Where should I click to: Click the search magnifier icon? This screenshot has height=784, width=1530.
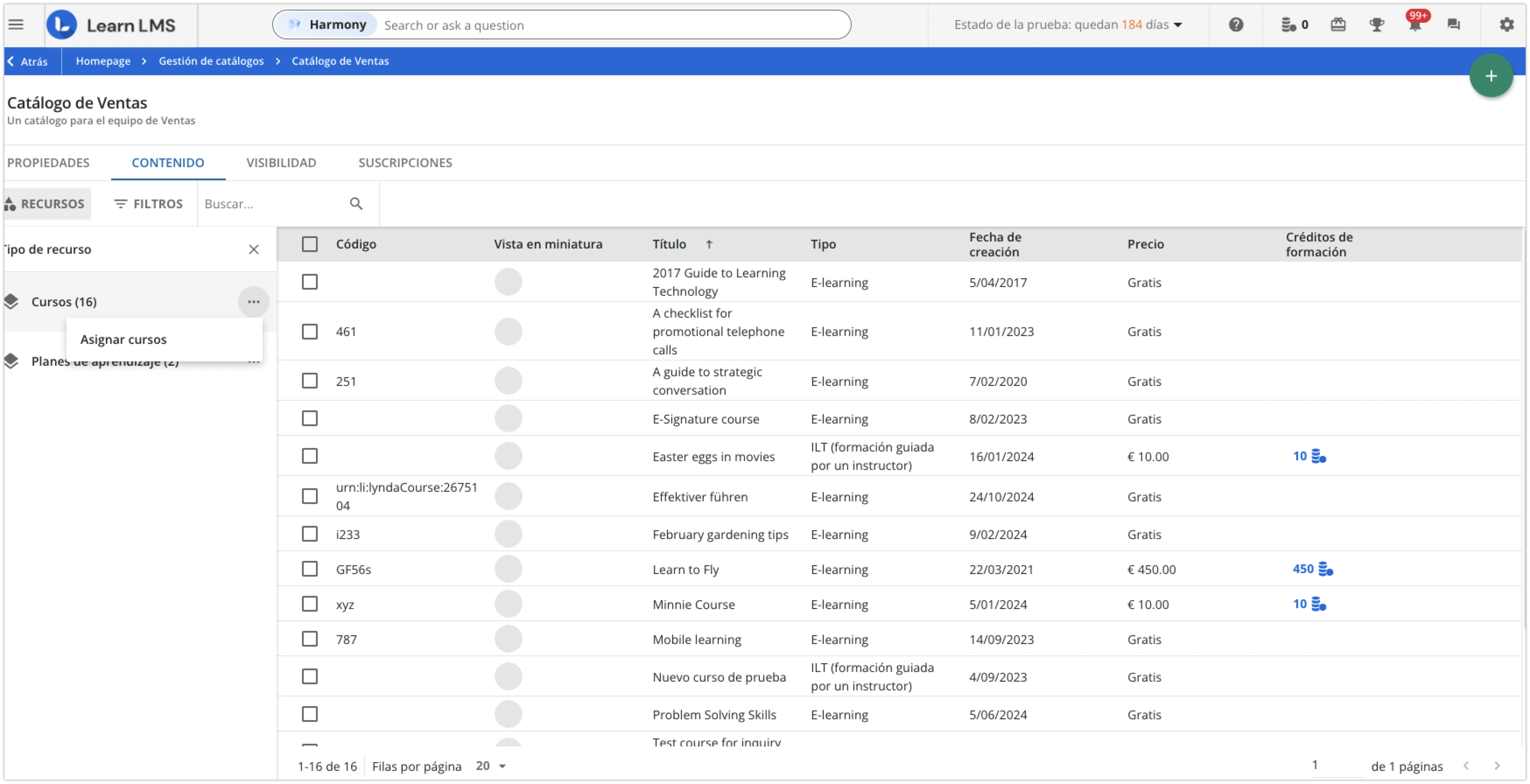point(356,204)
